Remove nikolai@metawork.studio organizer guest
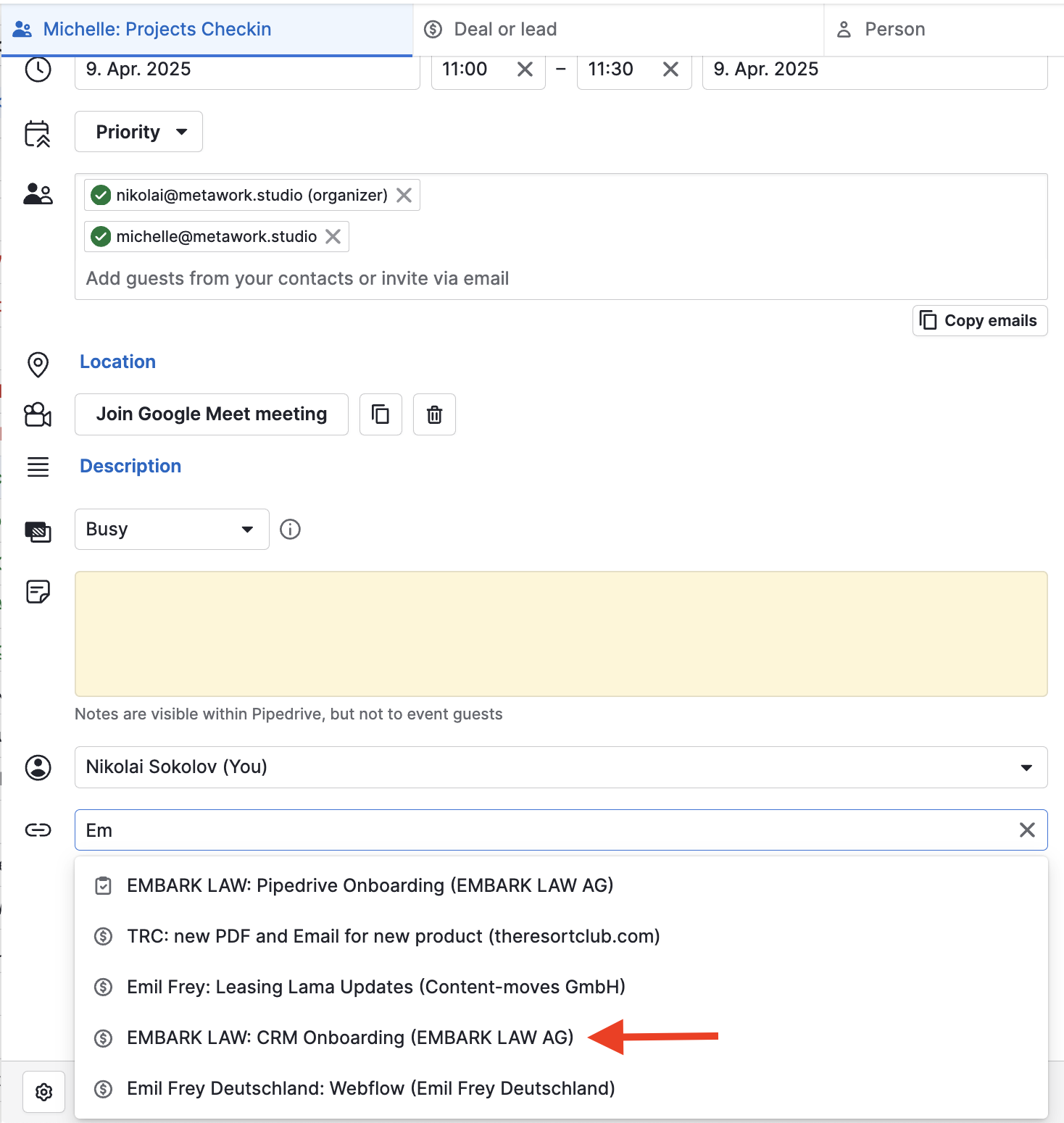The image size is (1064, 1123). (404, 196)
